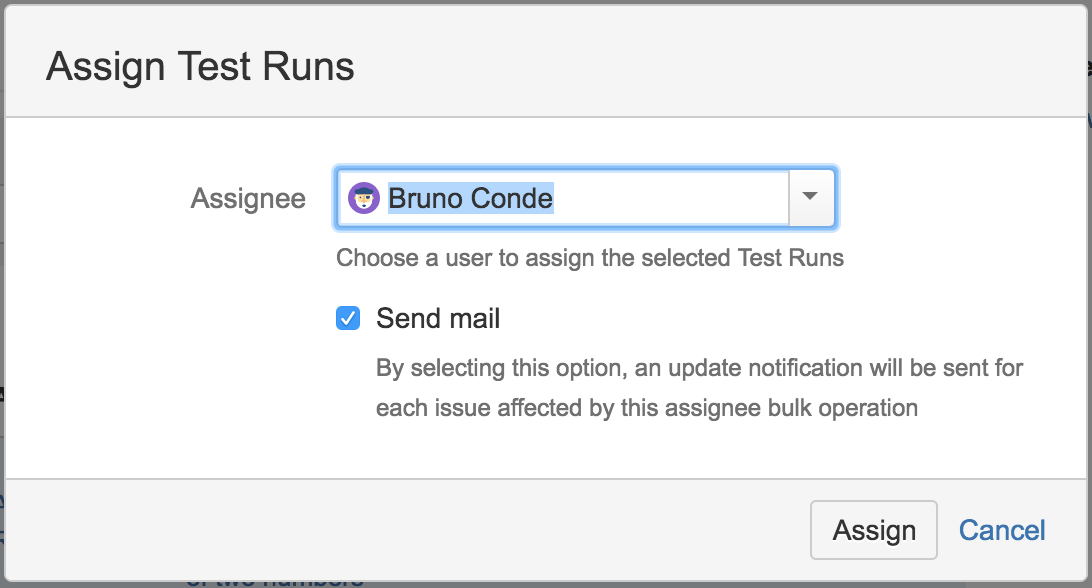Image resolution: width=1092 pixels, height=588 pixels.
Task: Click the Assign Test Runs dialog title
Action: pos(201,67)
